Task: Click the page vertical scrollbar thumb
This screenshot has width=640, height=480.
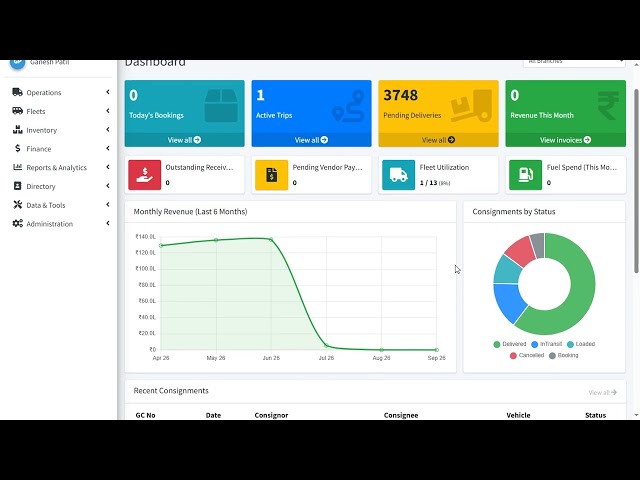Action: (636, 181)
